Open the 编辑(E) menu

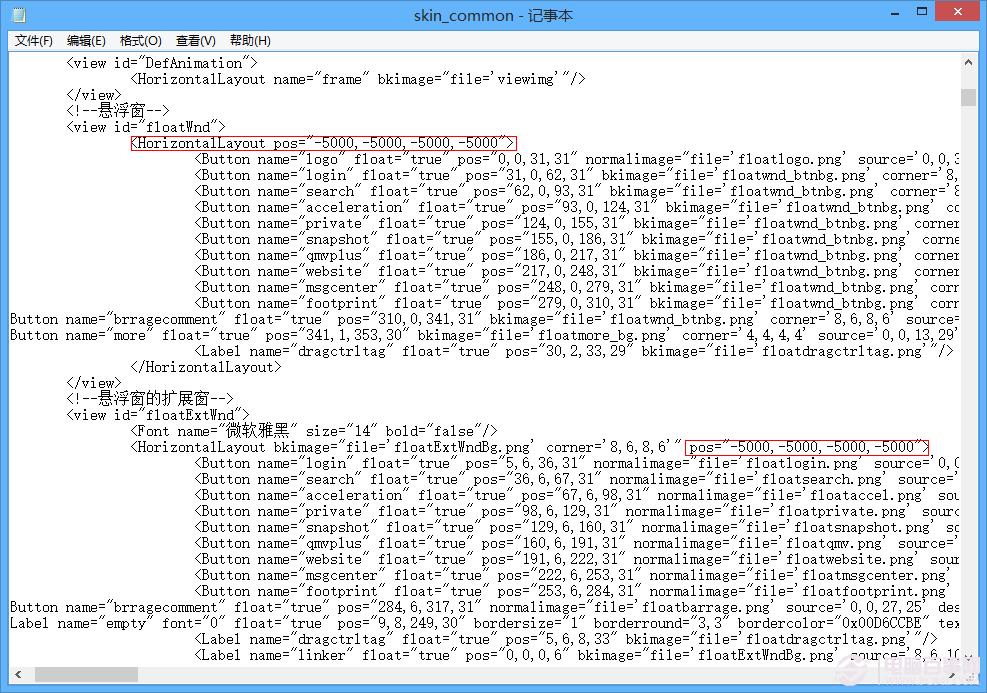(x=86, y=40)
